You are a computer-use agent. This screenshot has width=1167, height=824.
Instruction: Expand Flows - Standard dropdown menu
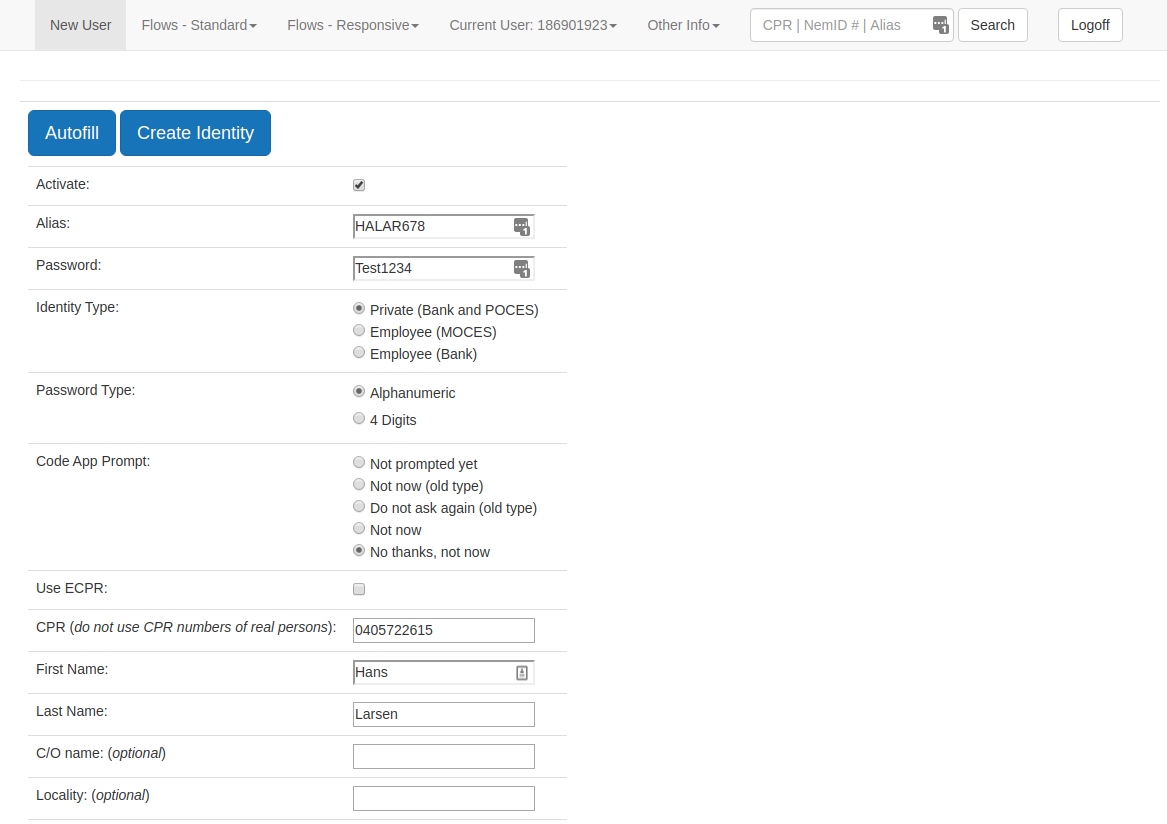(199, 25)
